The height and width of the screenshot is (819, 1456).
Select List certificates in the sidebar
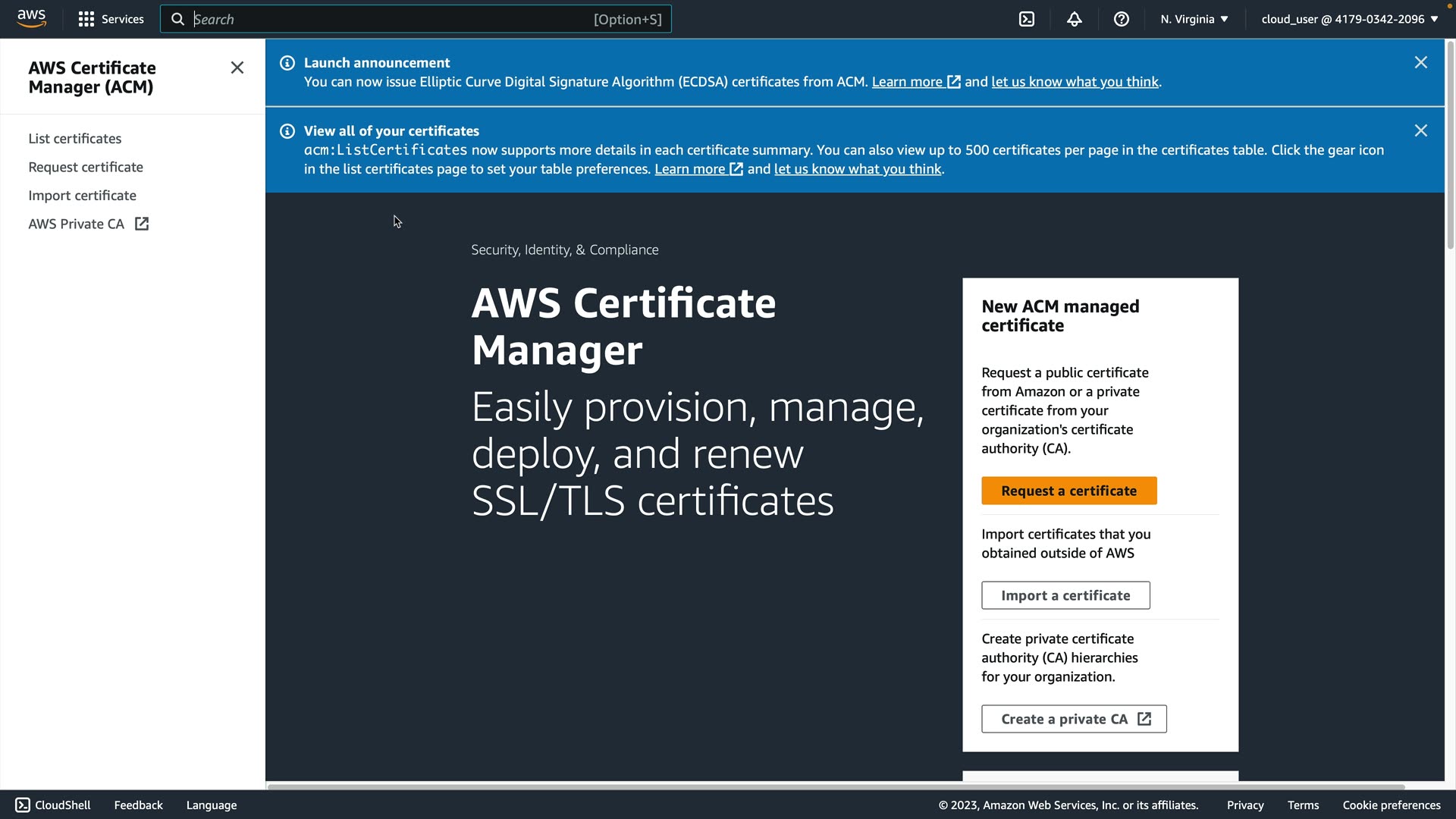tap(75, 139)
